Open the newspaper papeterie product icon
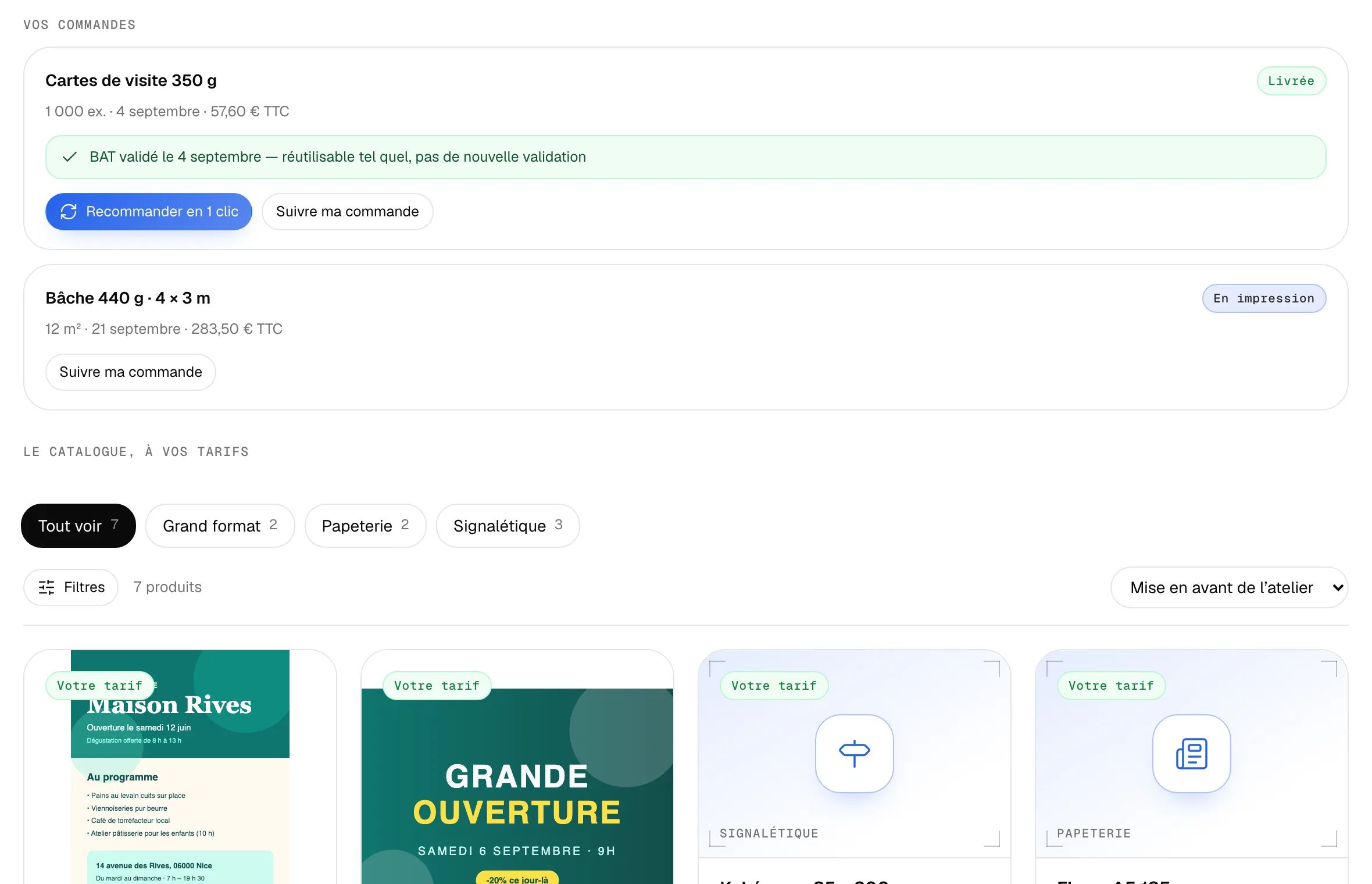The width and height of the screenshot is (1372, 884). pyautogui.click(x=1191, y=753)
